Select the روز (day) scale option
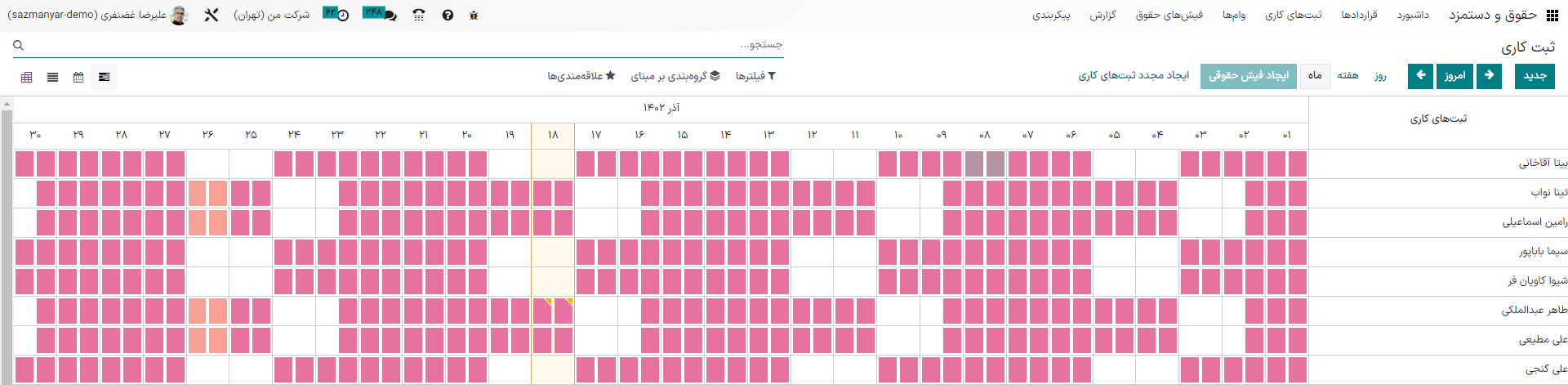 coord(1380,76)
